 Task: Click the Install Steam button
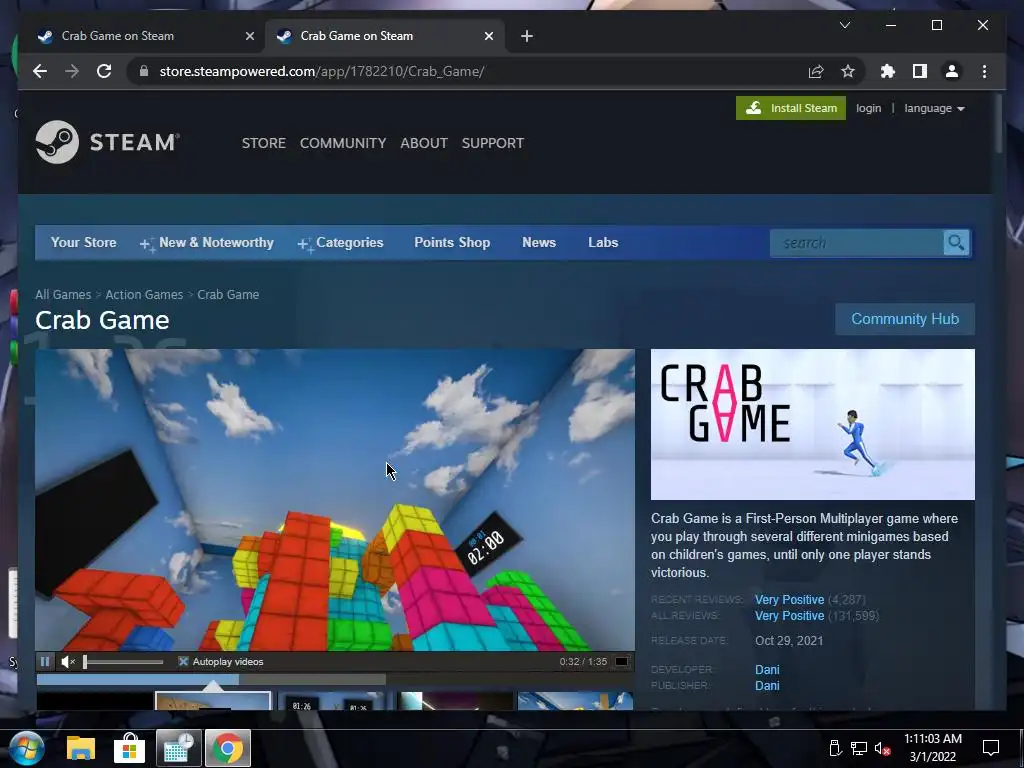click(x=790, y=108)
